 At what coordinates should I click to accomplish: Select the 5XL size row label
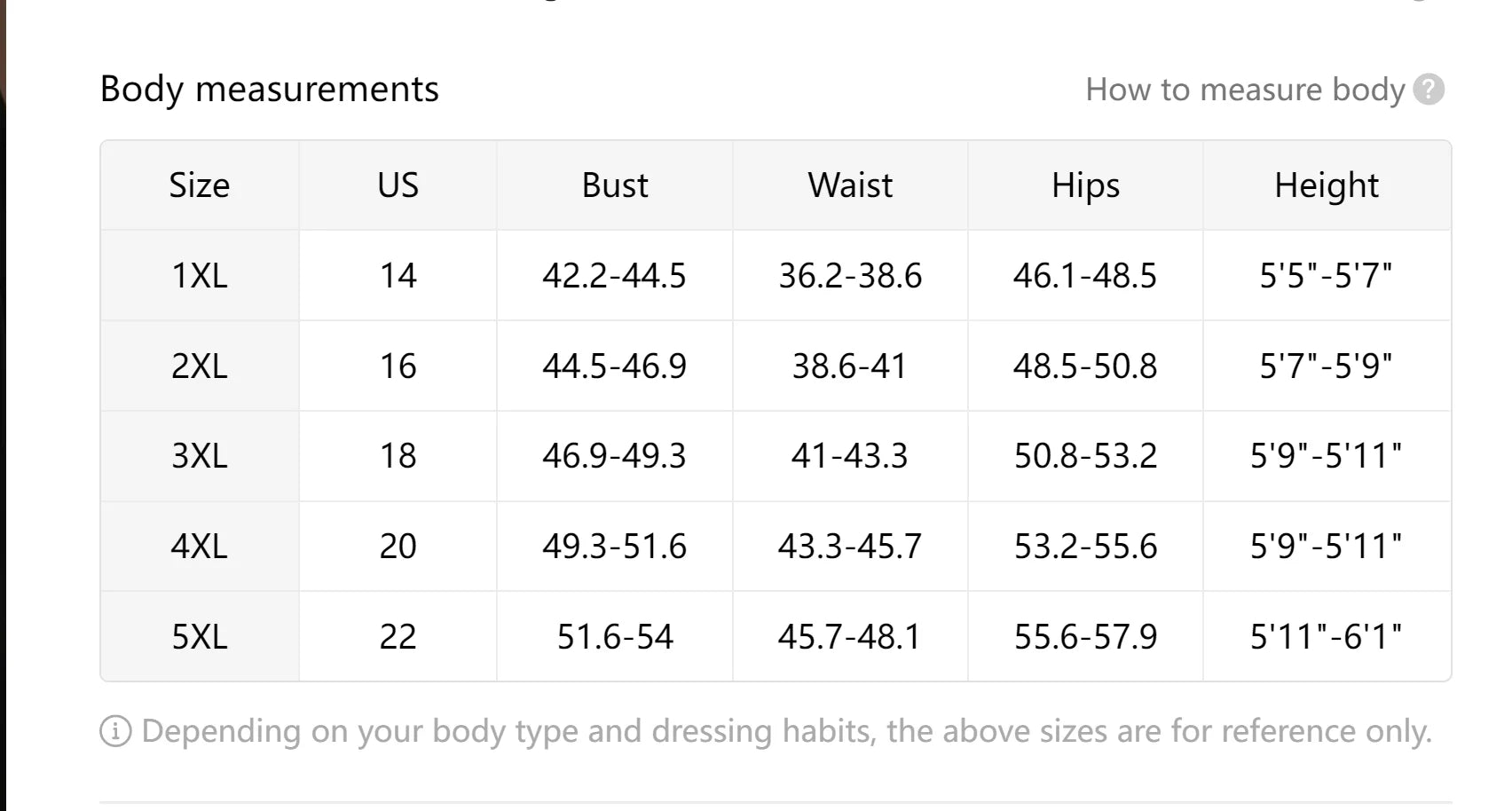point(200,637)
